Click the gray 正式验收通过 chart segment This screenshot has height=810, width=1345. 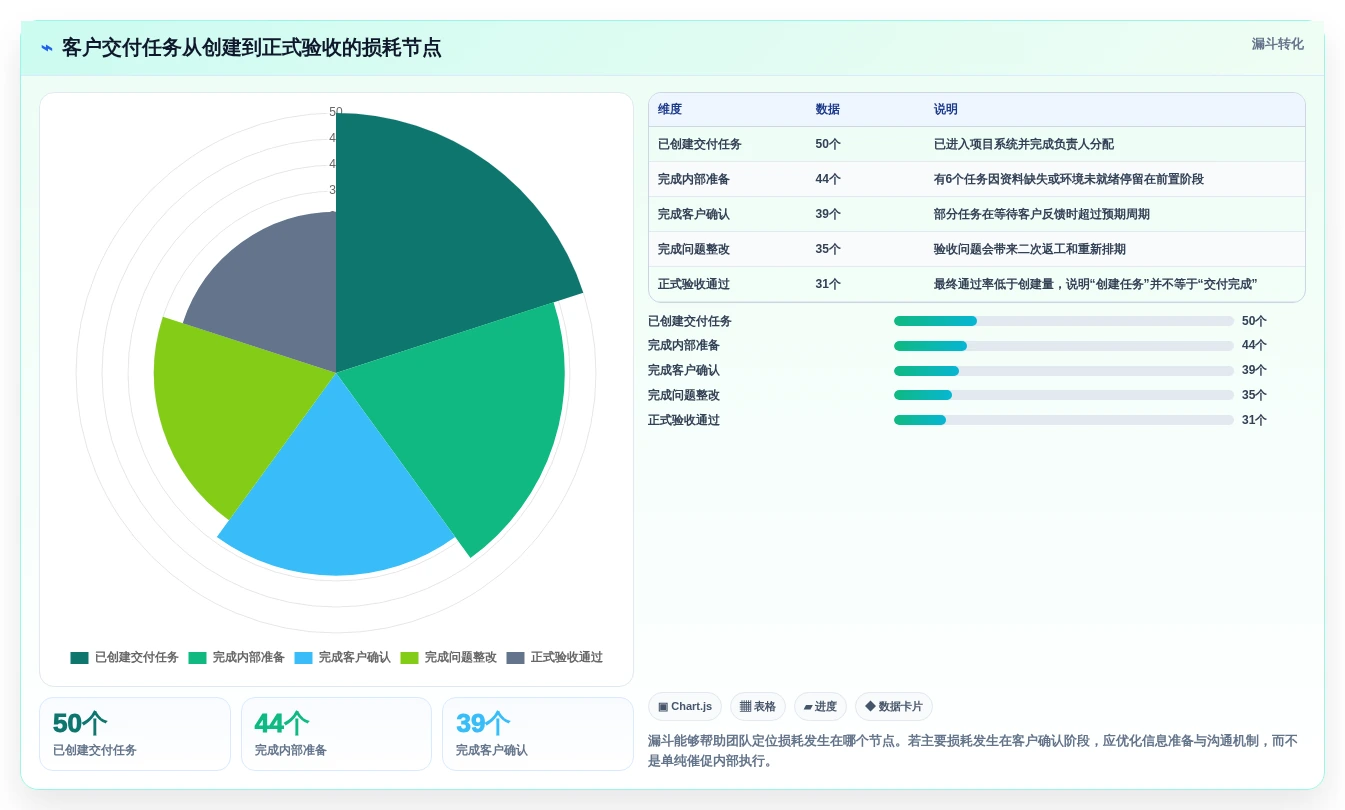275,290
